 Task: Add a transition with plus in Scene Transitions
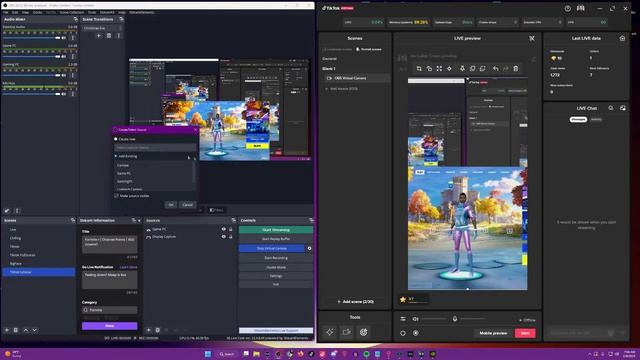pyautogui.click(x=99, y=36)
